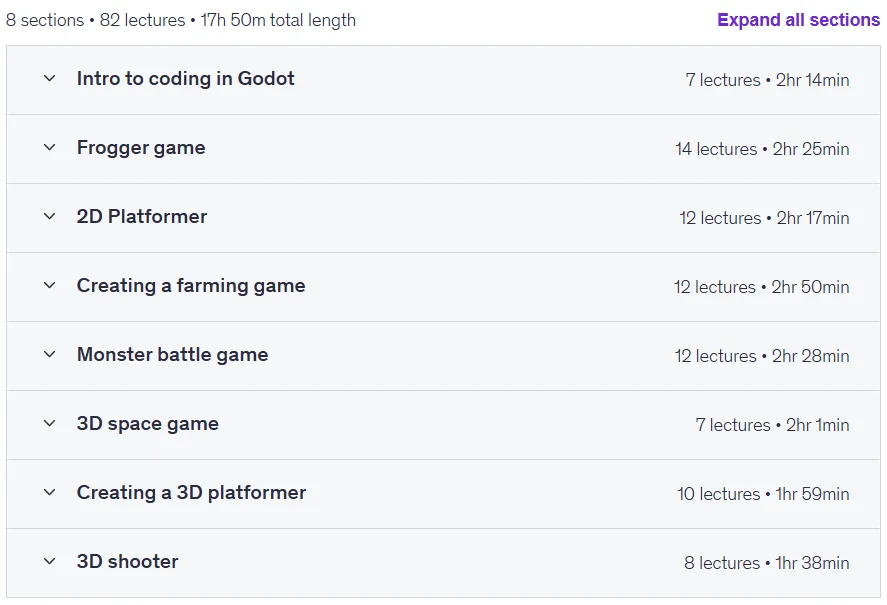Select Creating a 3D platformer heading text
The width and height of the screenshot is (887, 605).
click(191, 494)
